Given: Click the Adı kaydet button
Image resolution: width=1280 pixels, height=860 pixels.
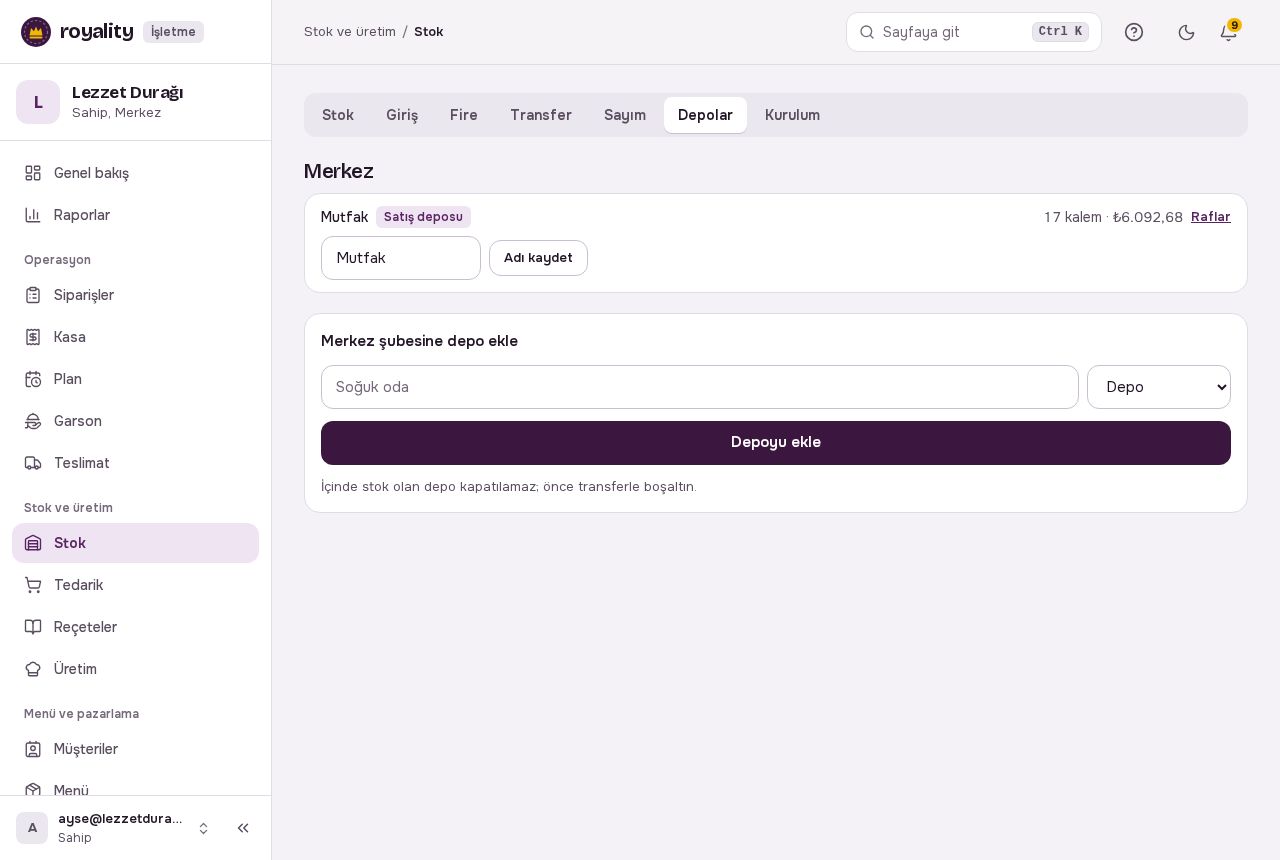Looking at the screenshot, I should tap(538, 258).
